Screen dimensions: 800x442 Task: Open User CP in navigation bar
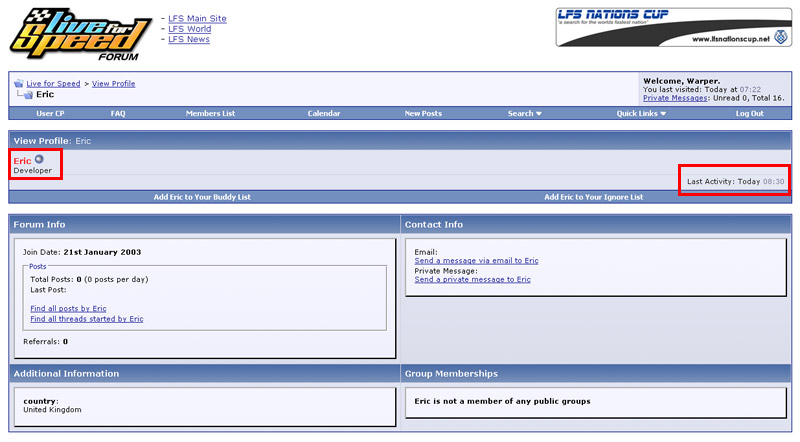50,113
